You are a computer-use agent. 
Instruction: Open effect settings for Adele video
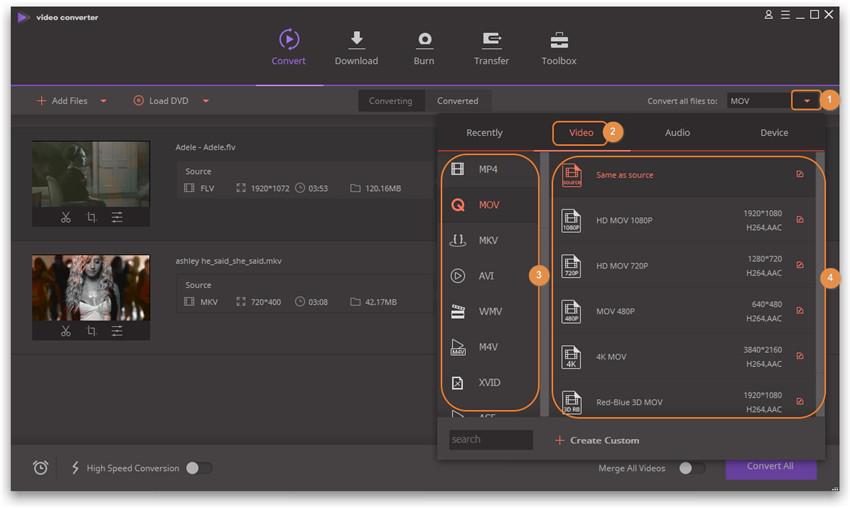tap(117, 217)
